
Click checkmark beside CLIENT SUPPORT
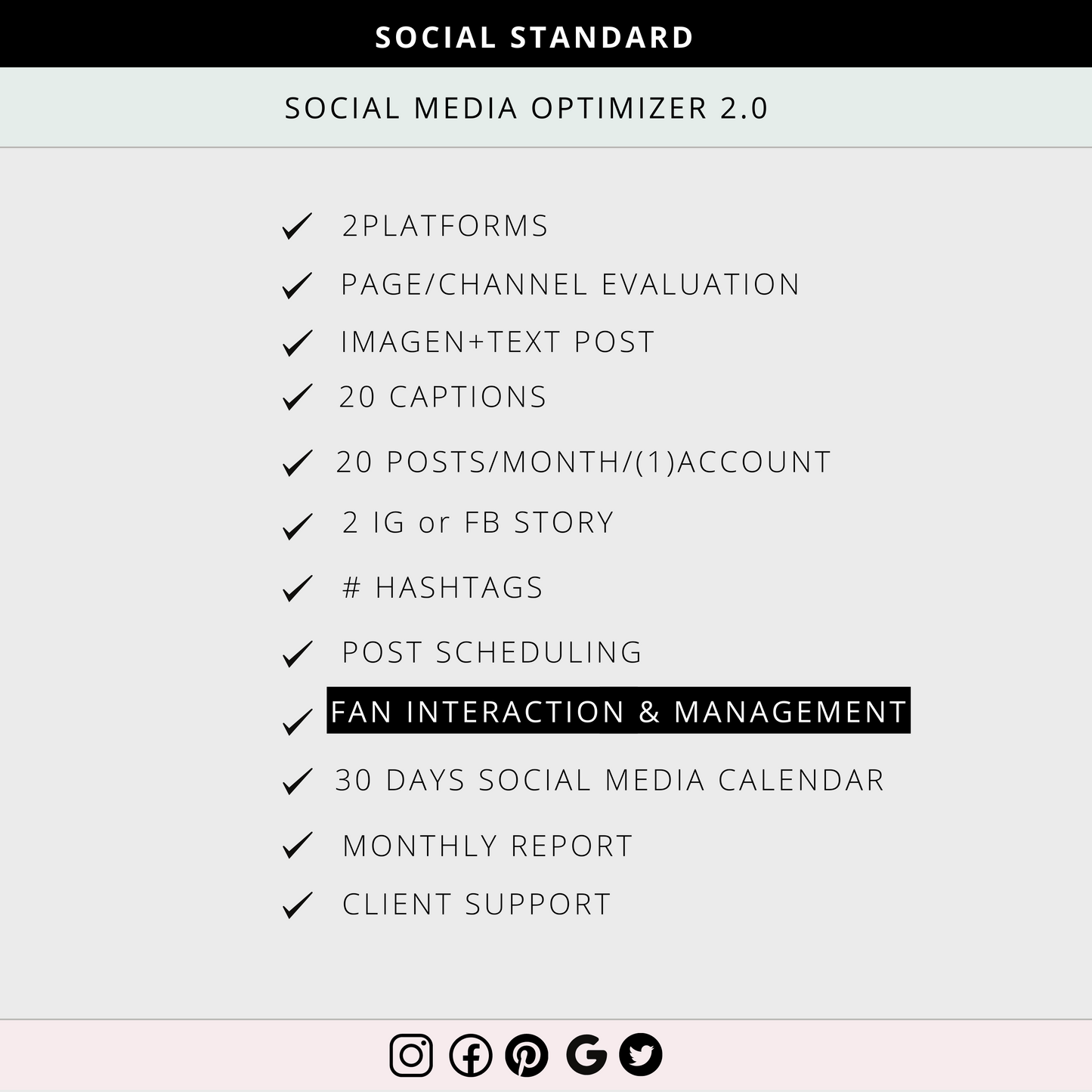297,905
